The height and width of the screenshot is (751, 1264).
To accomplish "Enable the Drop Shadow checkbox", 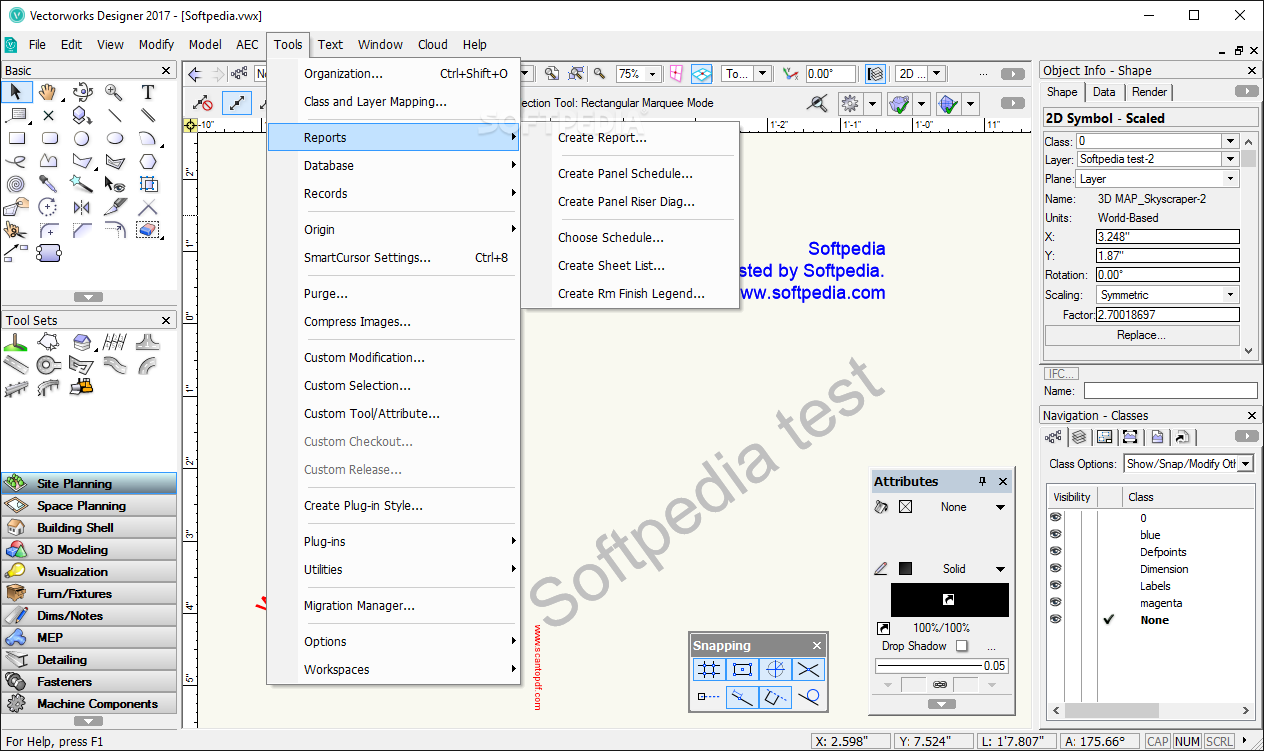I will 962,646.
